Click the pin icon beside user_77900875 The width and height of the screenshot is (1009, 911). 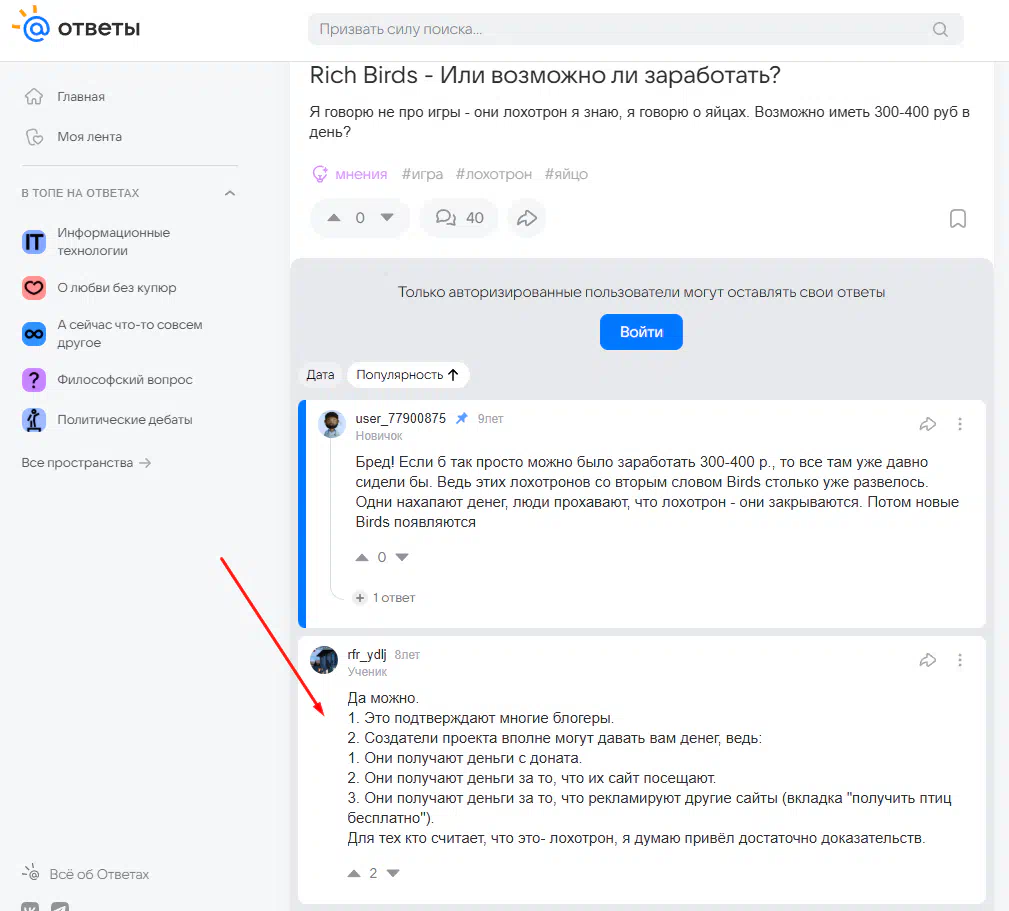coord(461,418)
